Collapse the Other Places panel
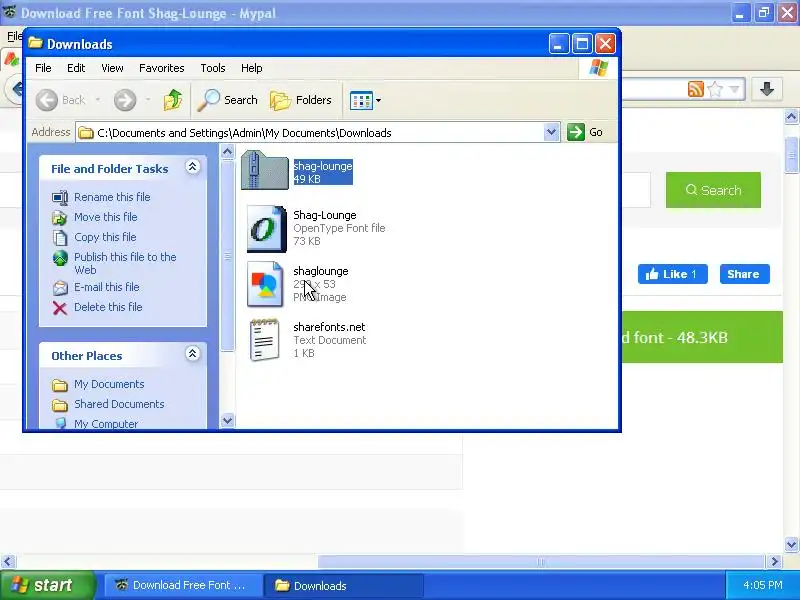800x600 pixels. pos(192,354)
